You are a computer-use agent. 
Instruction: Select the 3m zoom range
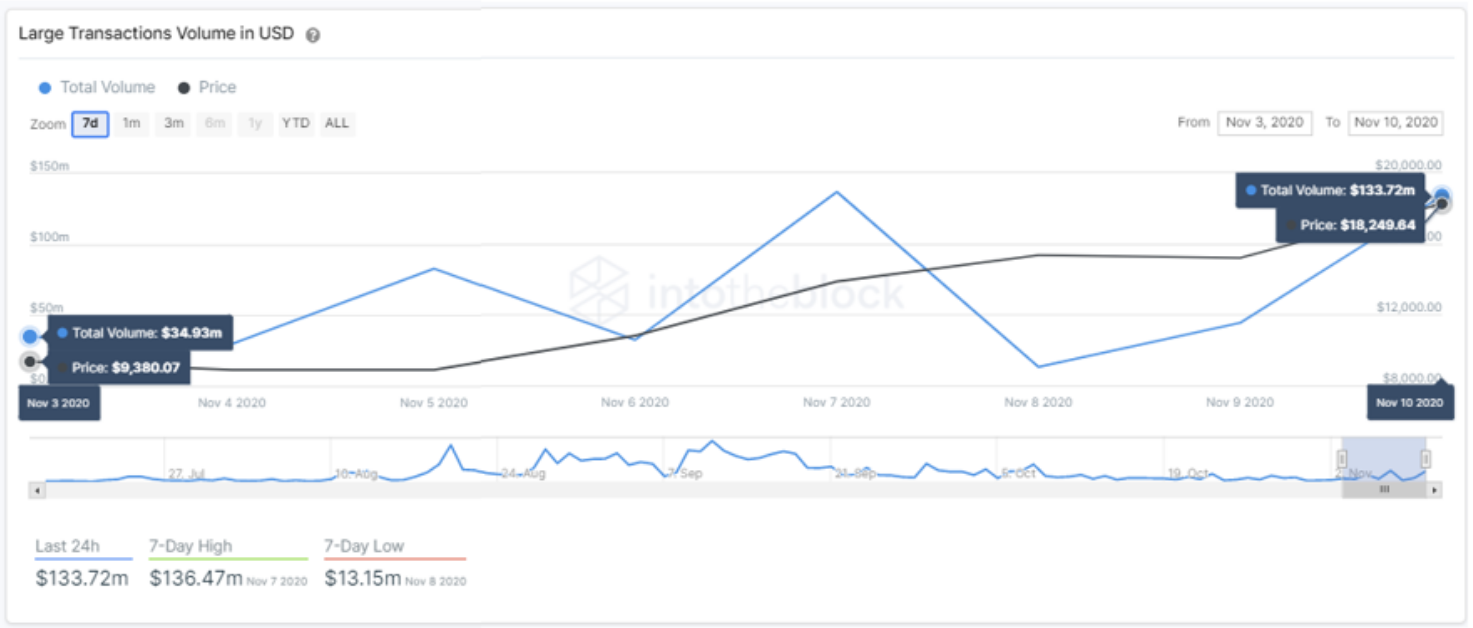pos(173,124)
